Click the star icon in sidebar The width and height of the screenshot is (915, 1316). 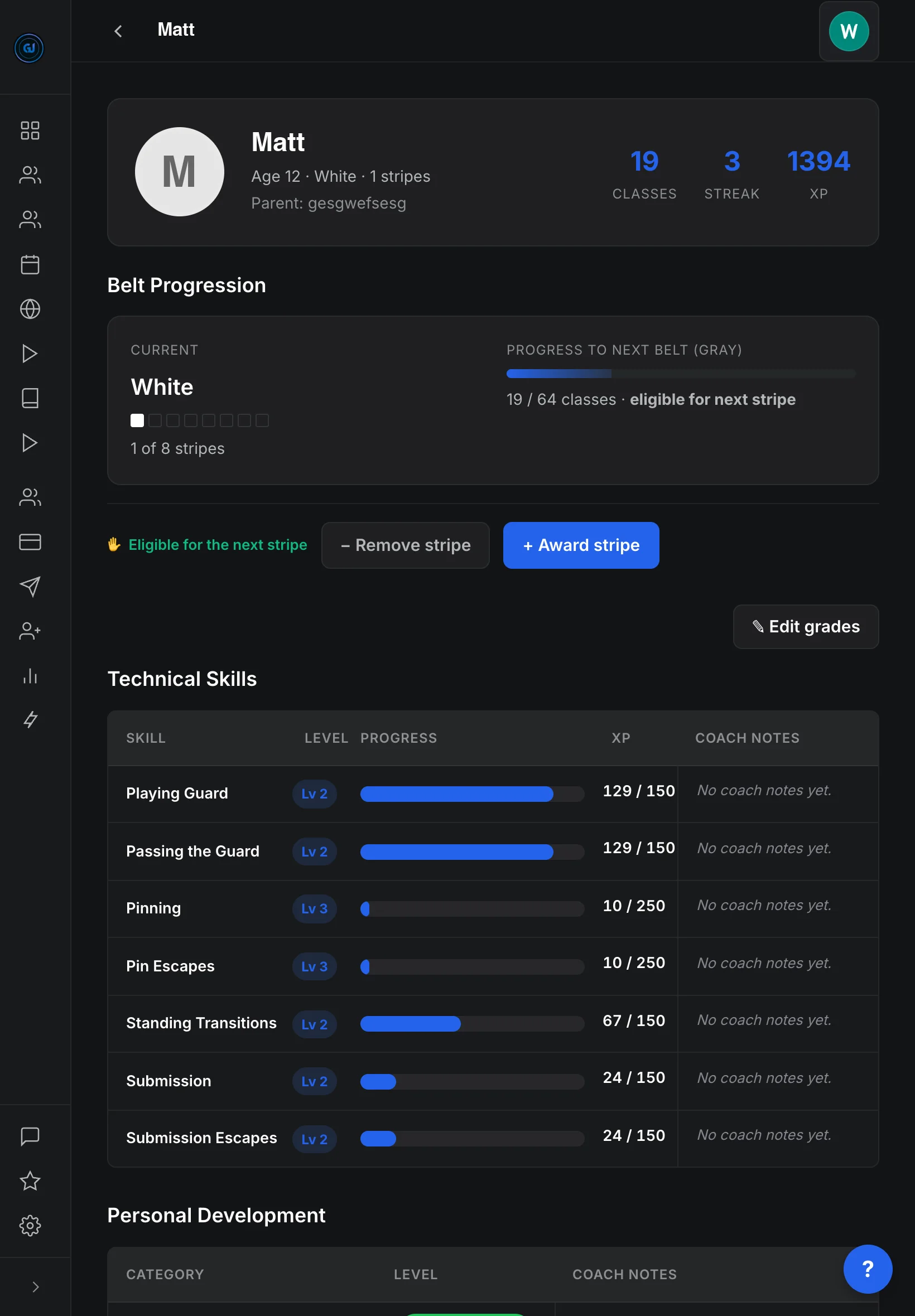click(x=30, y=1182)
